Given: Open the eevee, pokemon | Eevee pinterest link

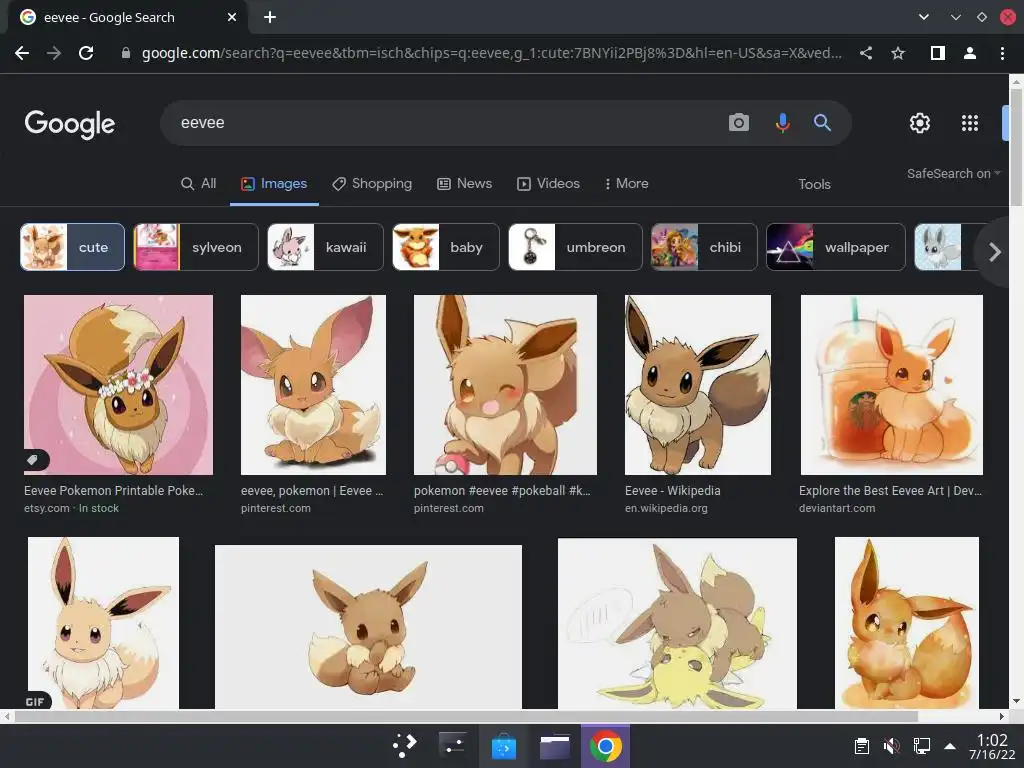Looking at the screenshot, I should 312,490.
